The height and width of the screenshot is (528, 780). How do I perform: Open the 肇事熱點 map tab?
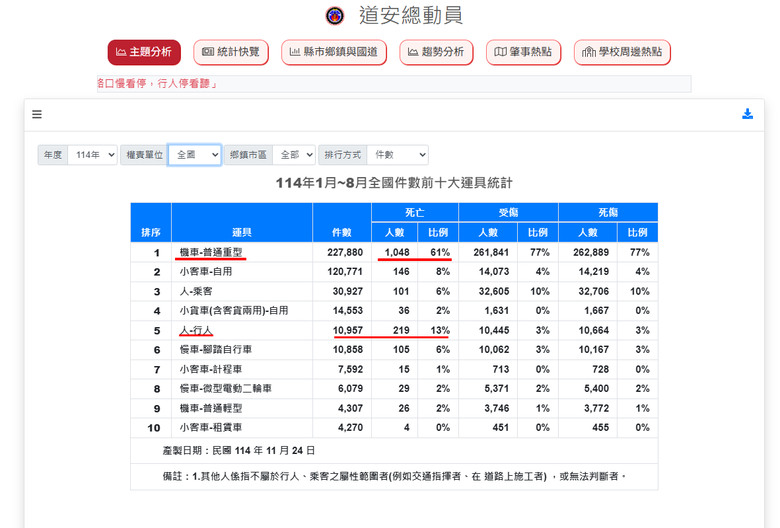[523, 52]
